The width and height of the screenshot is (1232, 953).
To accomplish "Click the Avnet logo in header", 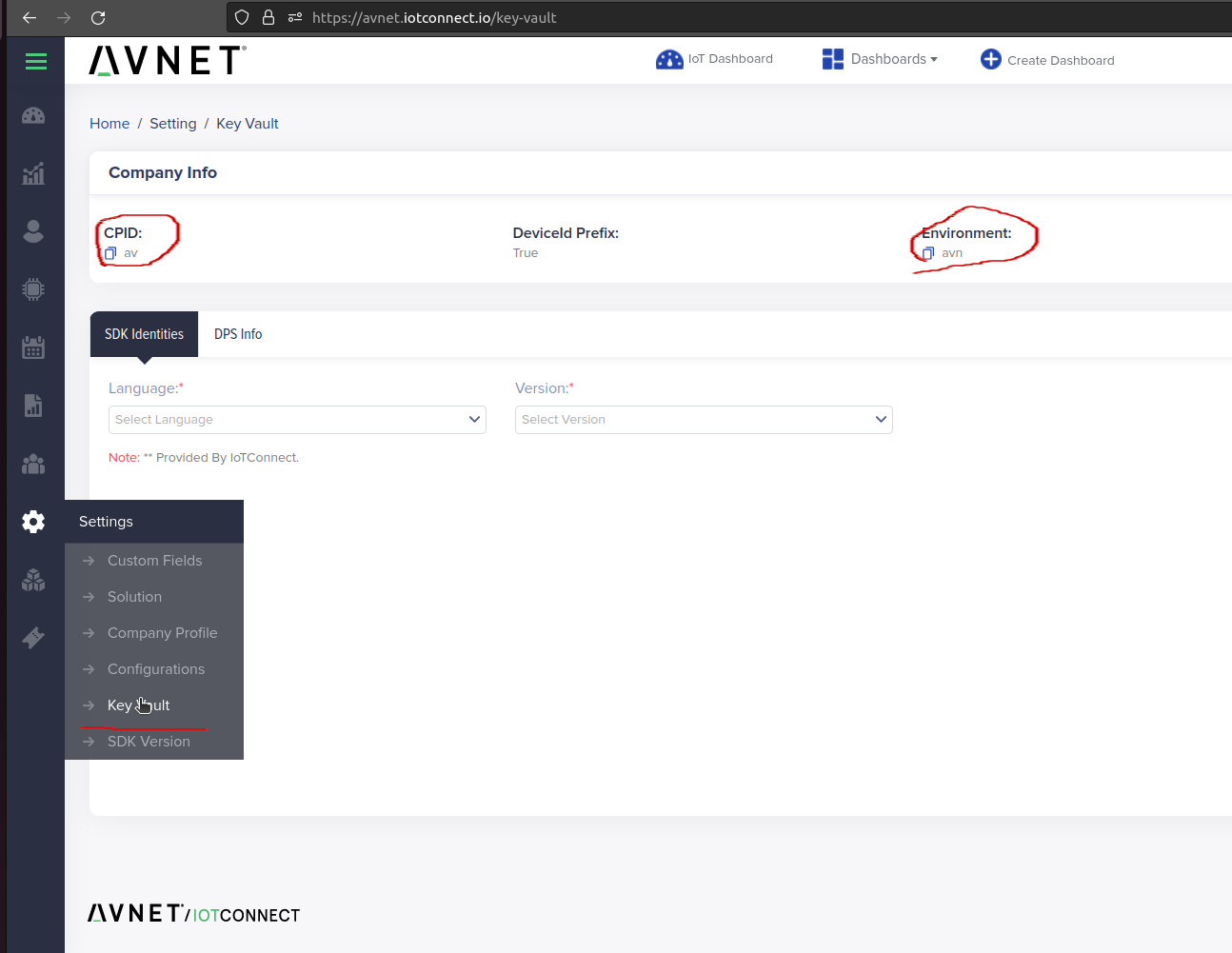I will (168, 61).
